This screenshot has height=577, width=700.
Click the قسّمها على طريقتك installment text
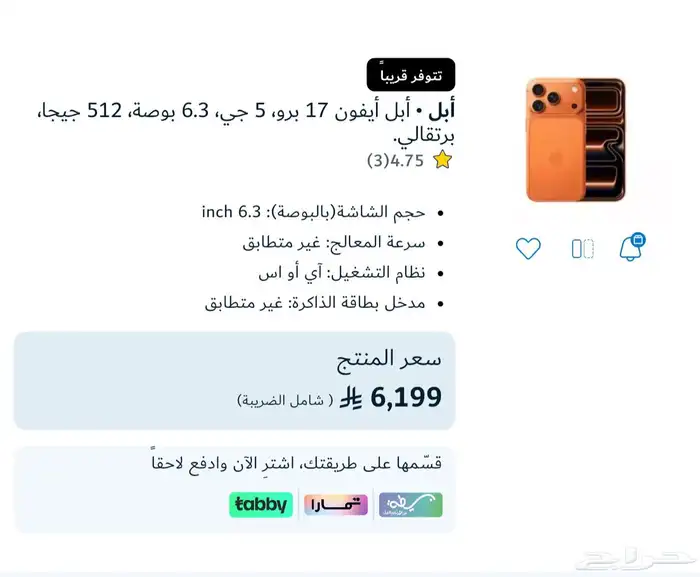[296, 463]
